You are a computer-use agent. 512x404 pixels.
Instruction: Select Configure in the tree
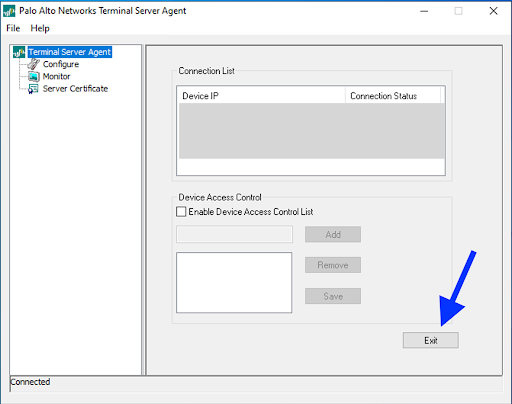[61, 64]
